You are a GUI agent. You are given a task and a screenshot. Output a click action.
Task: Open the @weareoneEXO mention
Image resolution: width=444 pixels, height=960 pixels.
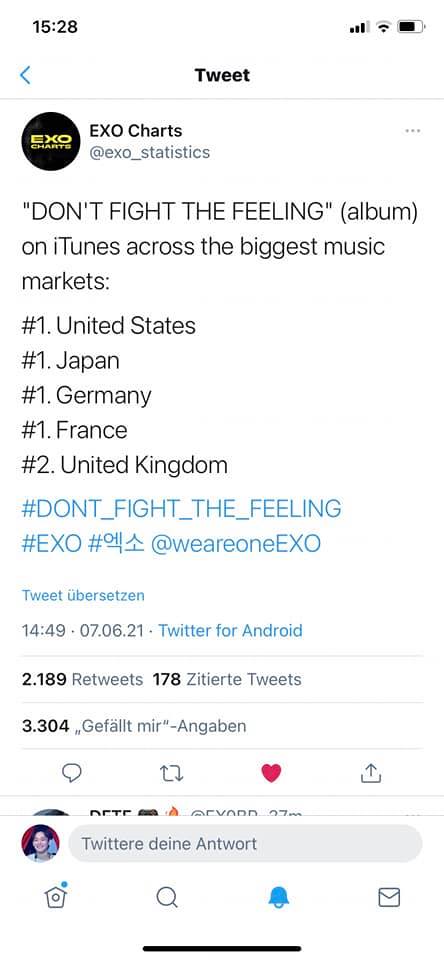[x=236, y=544]
